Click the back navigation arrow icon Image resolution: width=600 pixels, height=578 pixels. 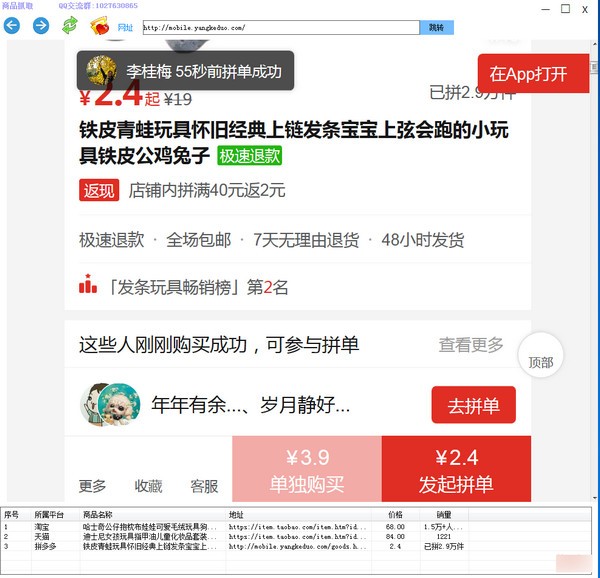click(x=12, y=26)
